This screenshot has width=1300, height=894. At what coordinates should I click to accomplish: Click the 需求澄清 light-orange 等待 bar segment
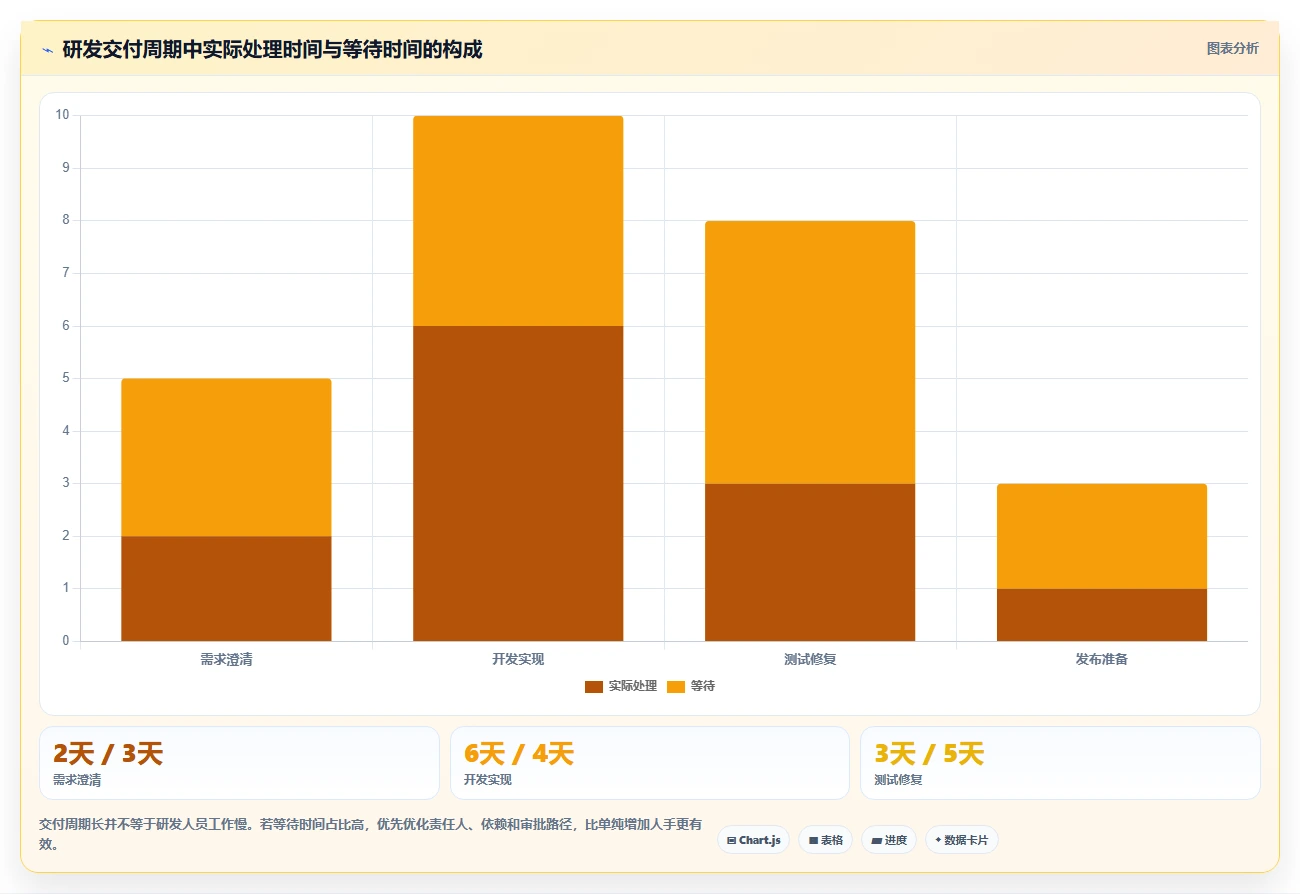point(226,457)
